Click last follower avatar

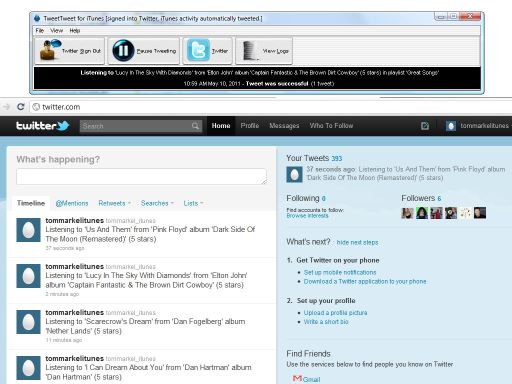pos(480,213)
